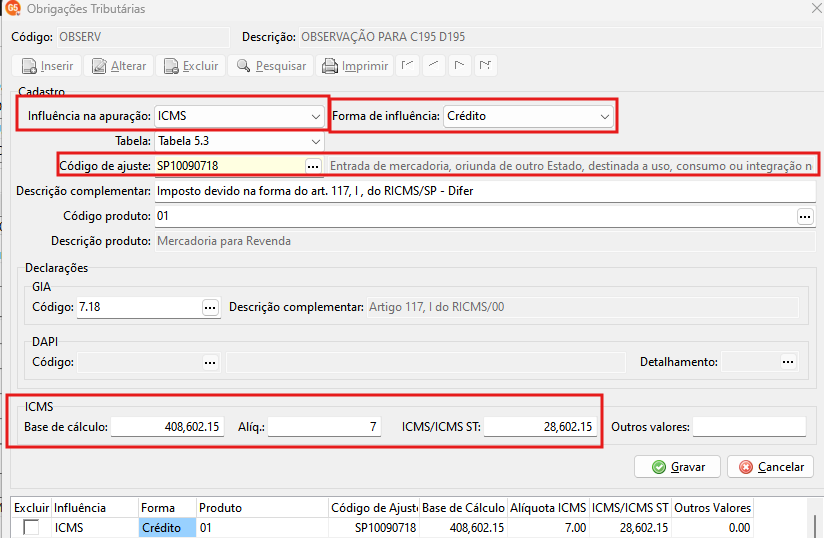Viewport: 824px width, 538px height.
Task: Click the Descrição field at top
Action: pos(560,37)
